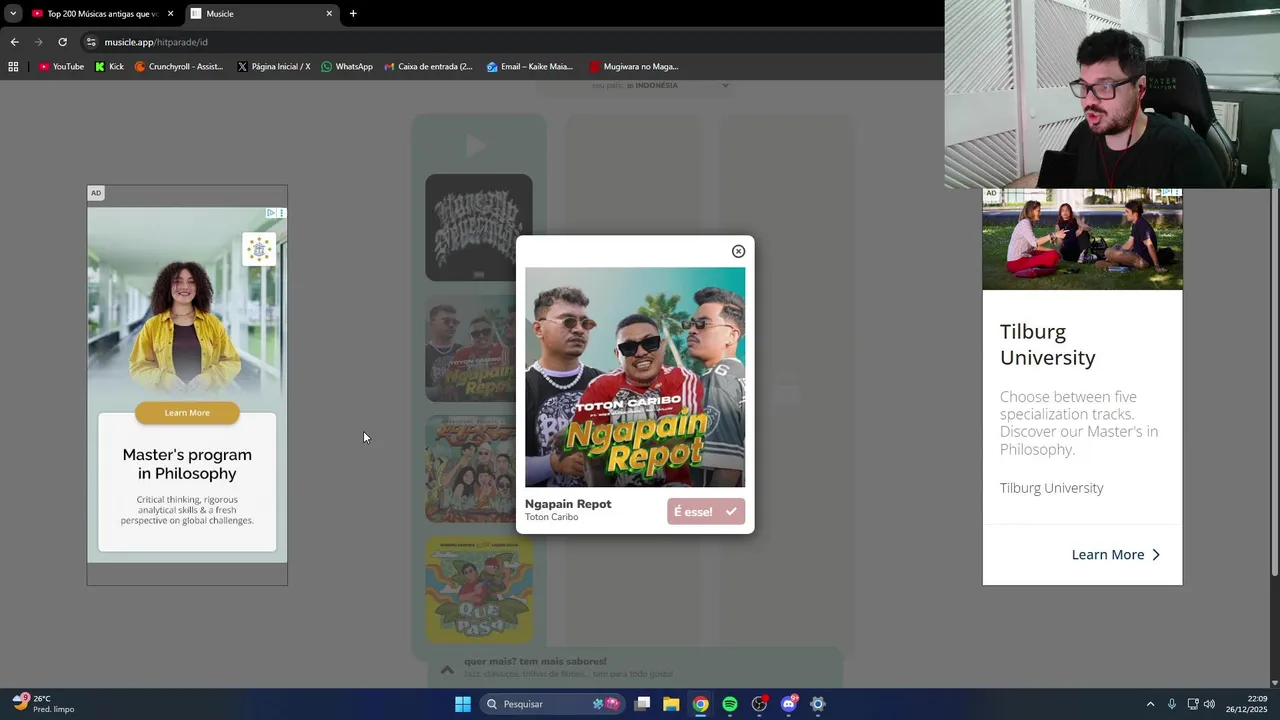
Task: Open the WhatsApp bookmark
Action: [x=347, y=67]
